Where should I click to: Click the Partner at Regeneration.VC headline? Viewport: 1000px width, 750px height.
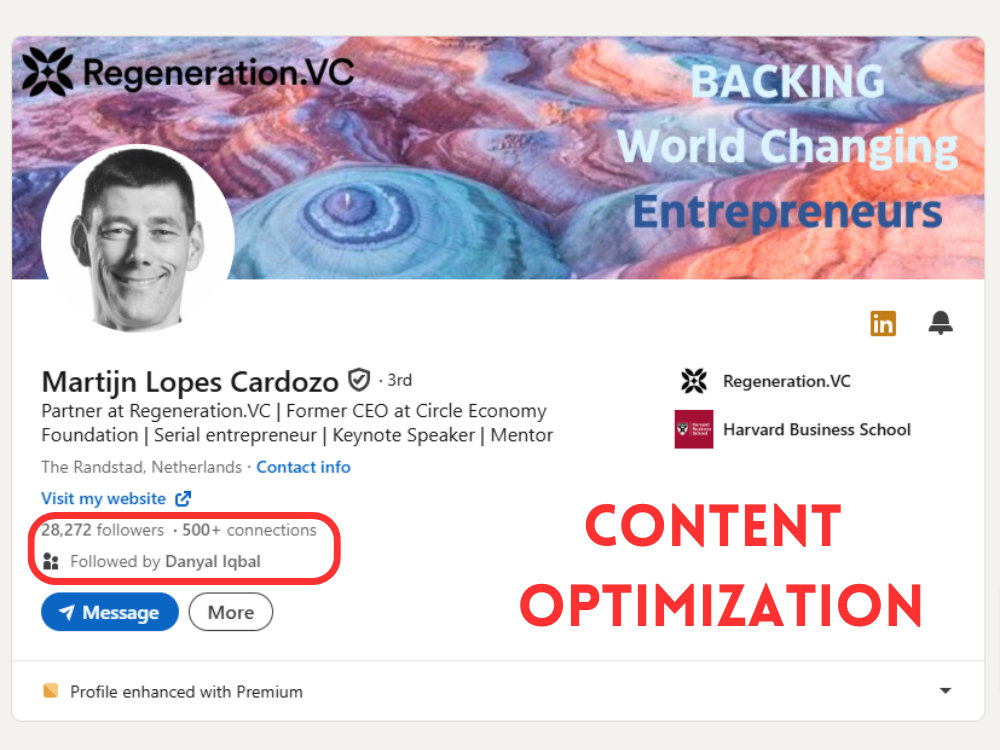(297, 423)
